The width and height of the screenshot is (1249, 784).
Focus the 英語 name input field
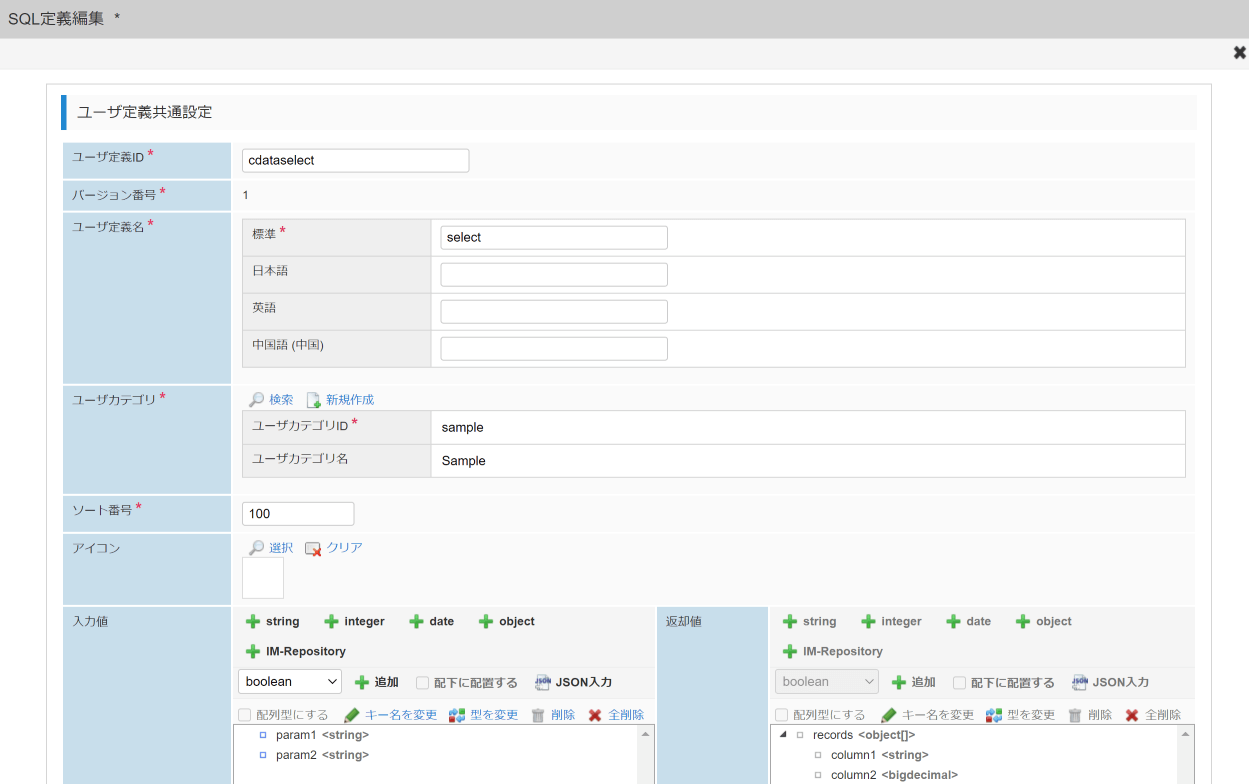click(x=554, y=311)
